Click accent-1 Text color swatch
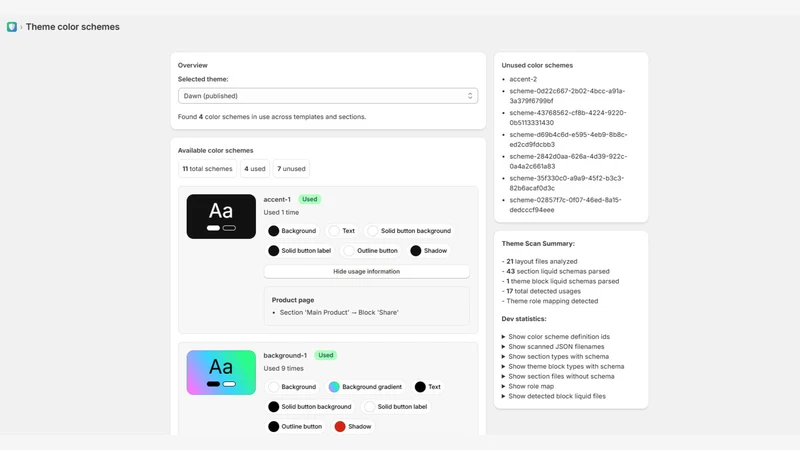The height and width of the screenshot is (450, 800). (334, 231)
